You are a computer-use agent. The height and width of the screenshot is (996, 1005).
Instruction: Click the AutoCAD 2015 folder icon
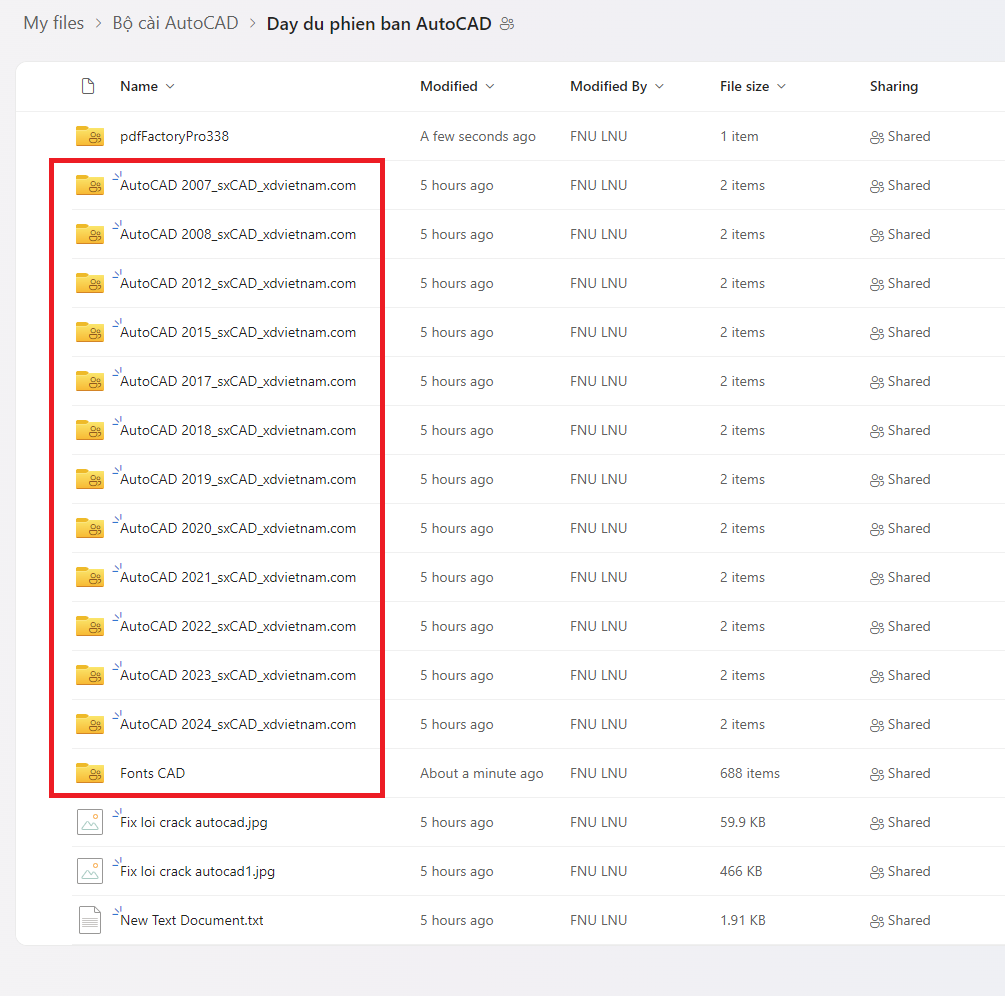point(89,332)
